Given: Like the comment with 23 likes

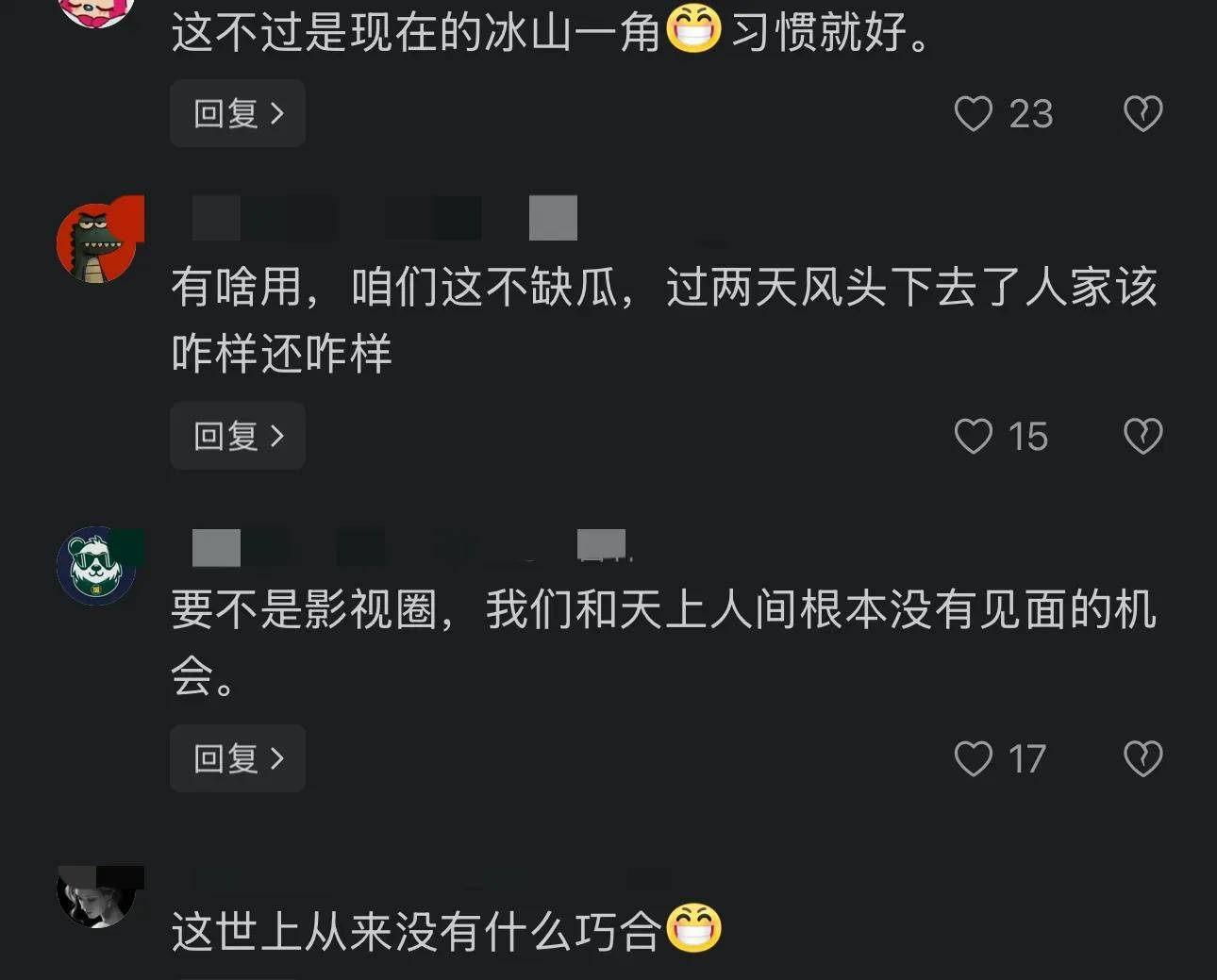Looking at the screenshot, I should [x=974, y=114].
